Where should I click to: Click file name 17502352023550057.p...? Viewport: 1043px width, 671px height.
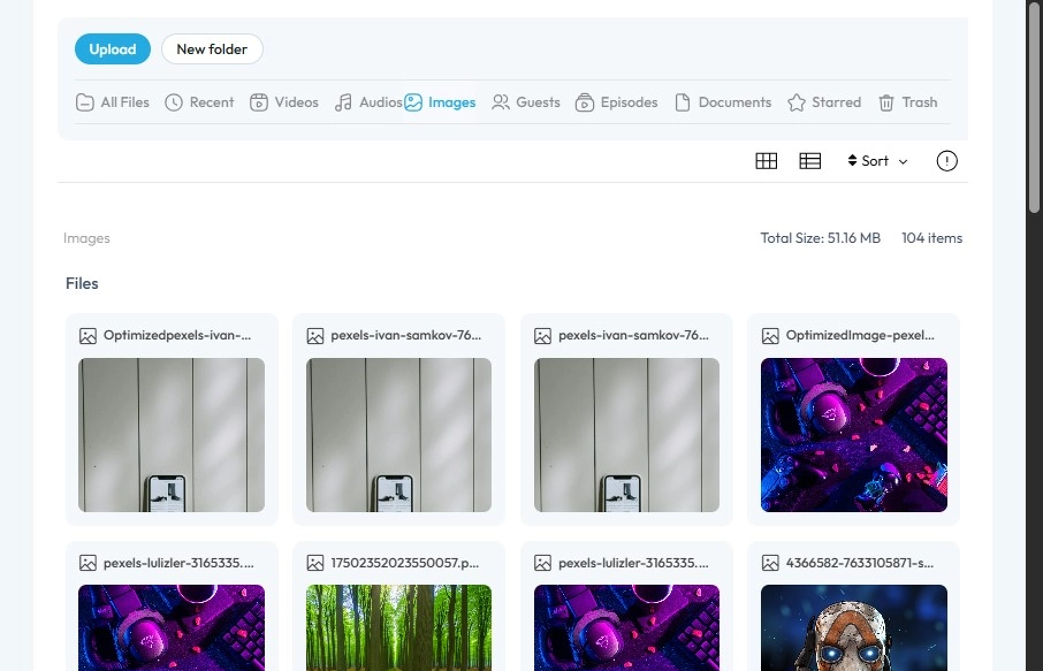pos(404,563)
